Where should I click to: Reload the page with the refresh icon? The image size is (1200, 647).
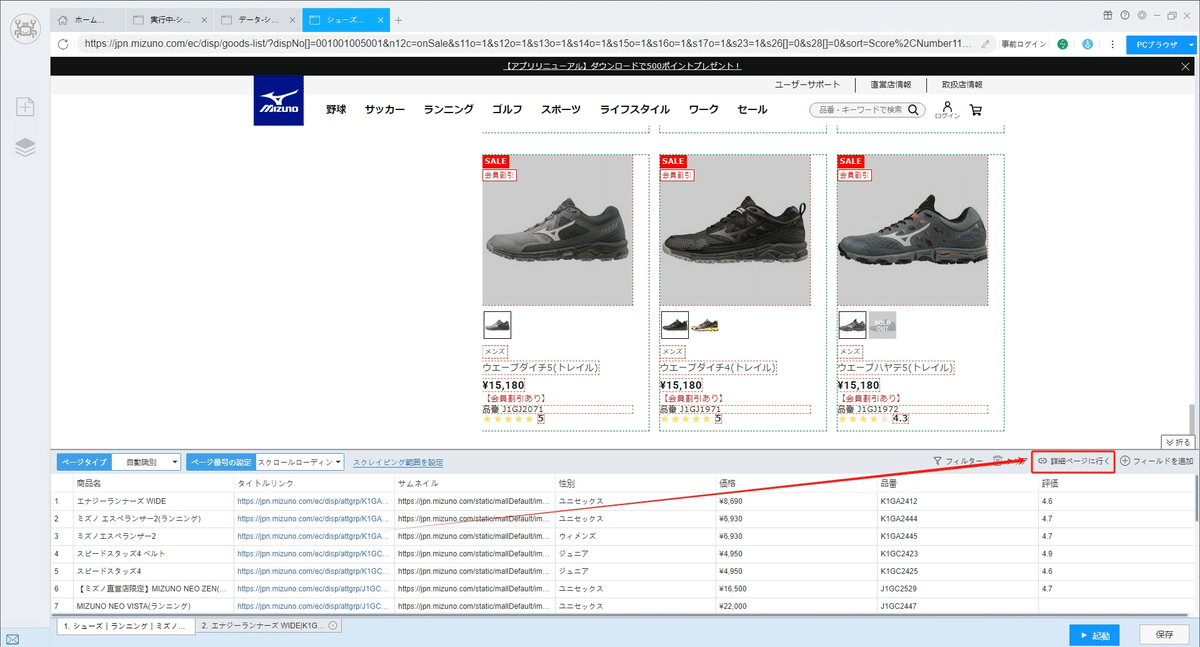coord(64,44)
